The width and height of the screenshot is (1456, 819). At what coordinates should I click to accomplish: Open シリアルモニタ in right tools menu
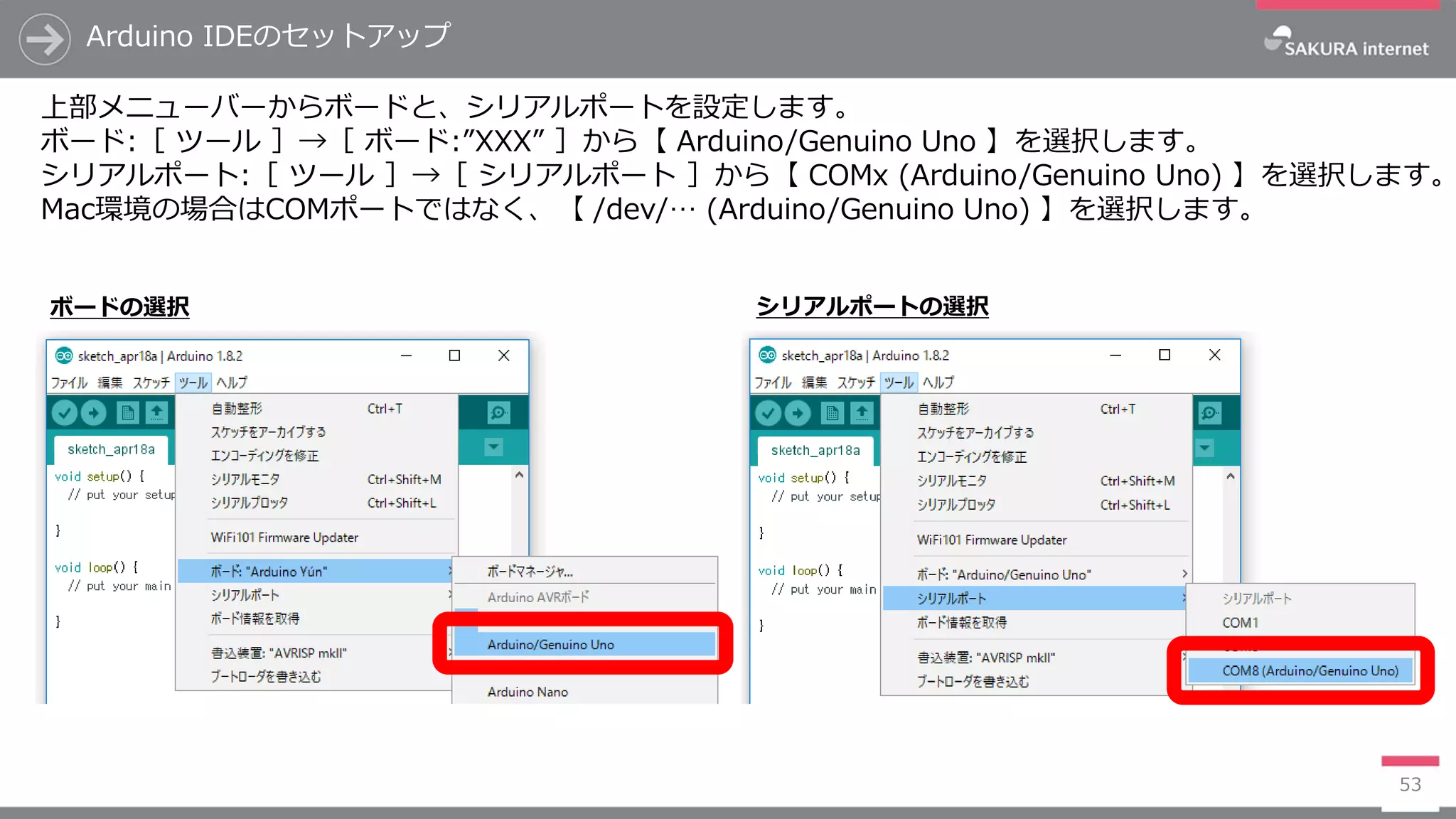click(x=1036, y=481)
